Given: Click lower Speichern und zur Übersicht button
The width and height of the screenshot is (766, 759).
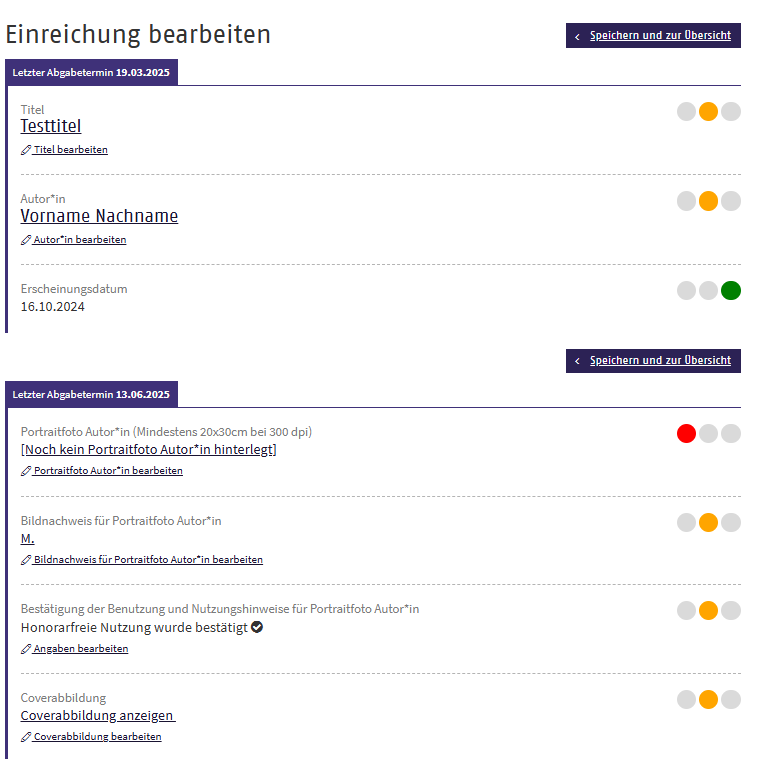Looking at the screenshot, I should [653, 361].
